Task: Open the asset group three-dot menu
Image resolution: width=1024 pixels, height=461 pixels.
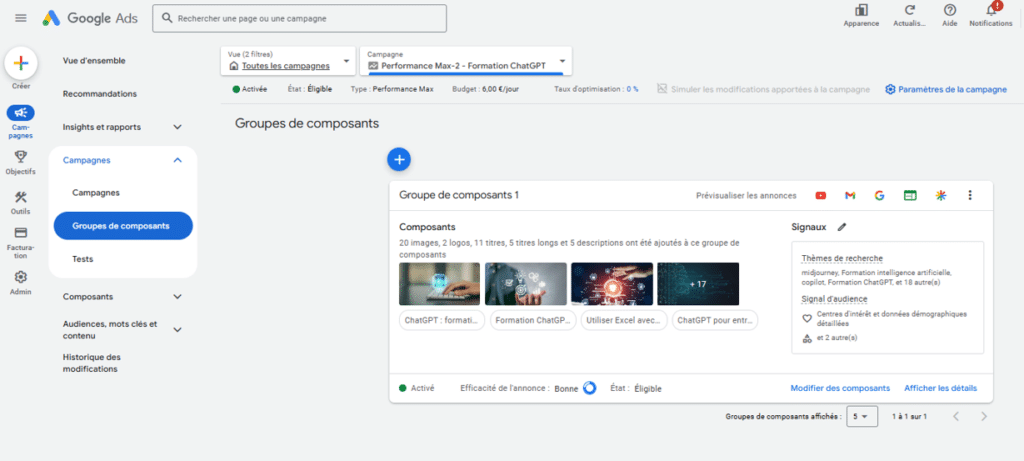Action: [970, 195]
